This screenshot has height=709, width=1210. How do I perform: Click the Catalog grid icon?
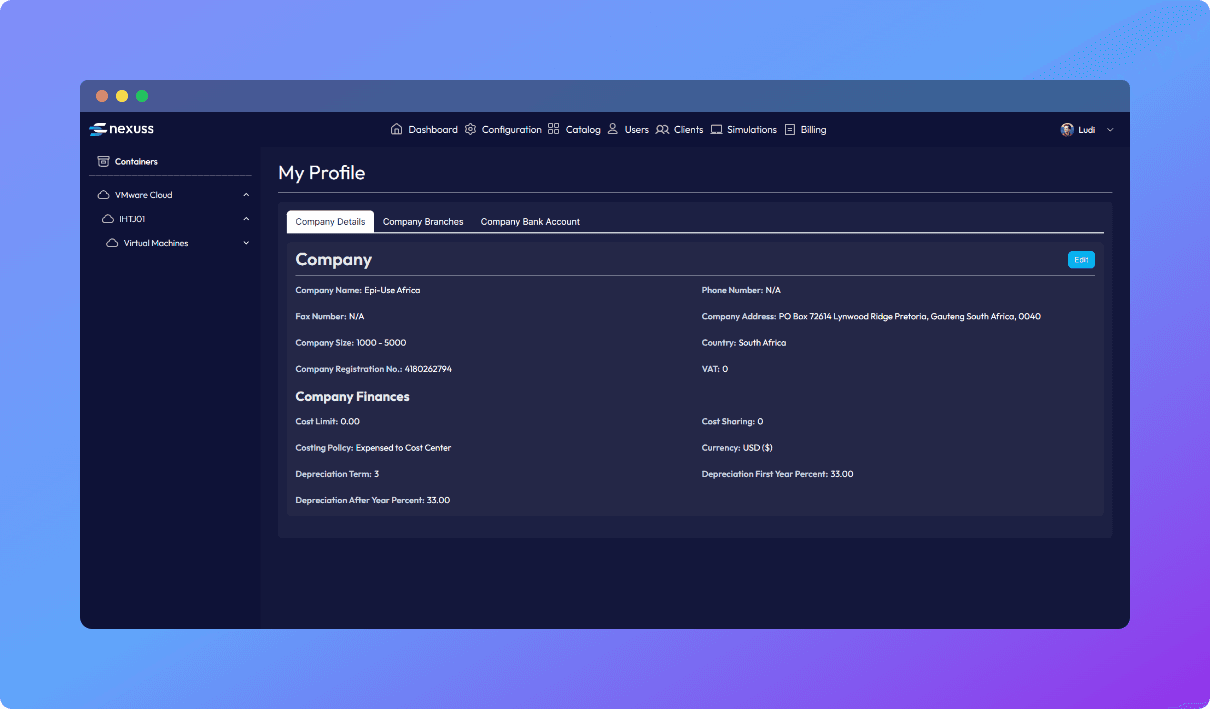coord(554,129)
